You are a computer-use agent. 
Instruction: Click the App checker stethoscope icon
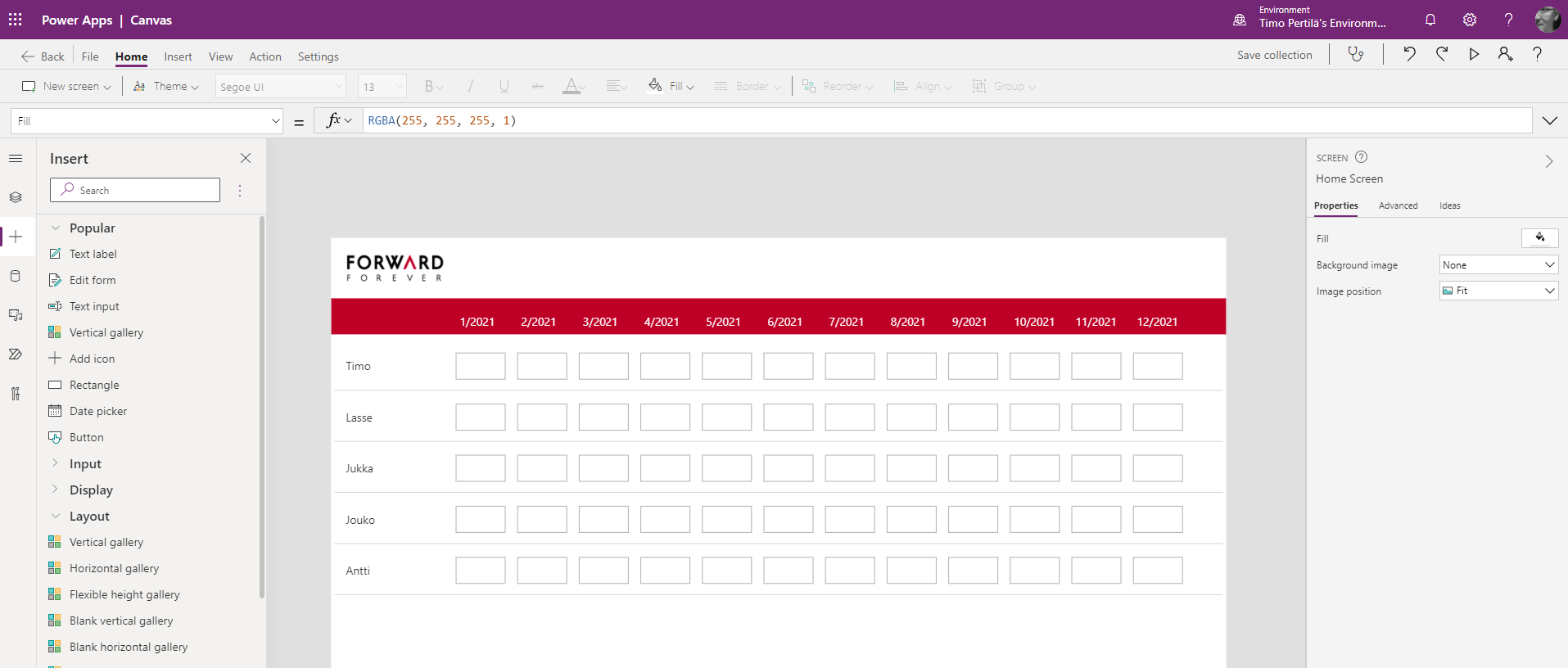click(1356, 55)
